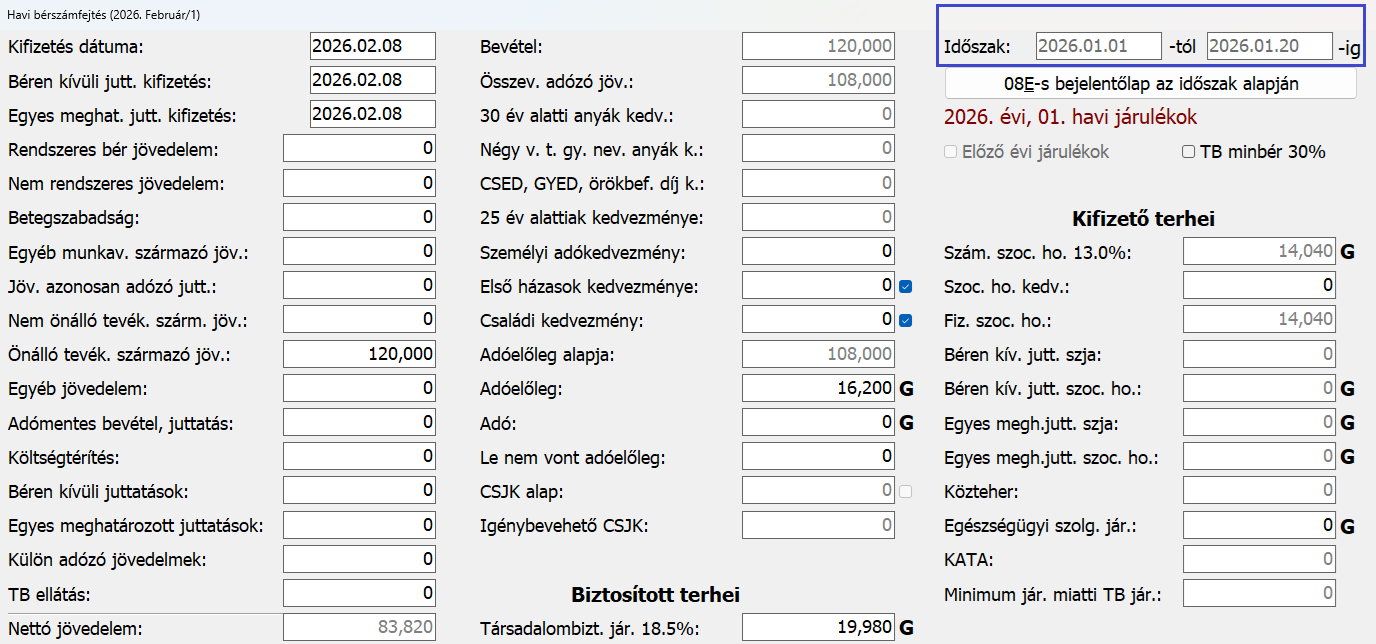Click the Rendszeres bér jövedelem field
This screenshot has height=644, width=1376.
[x=359, y=149]
